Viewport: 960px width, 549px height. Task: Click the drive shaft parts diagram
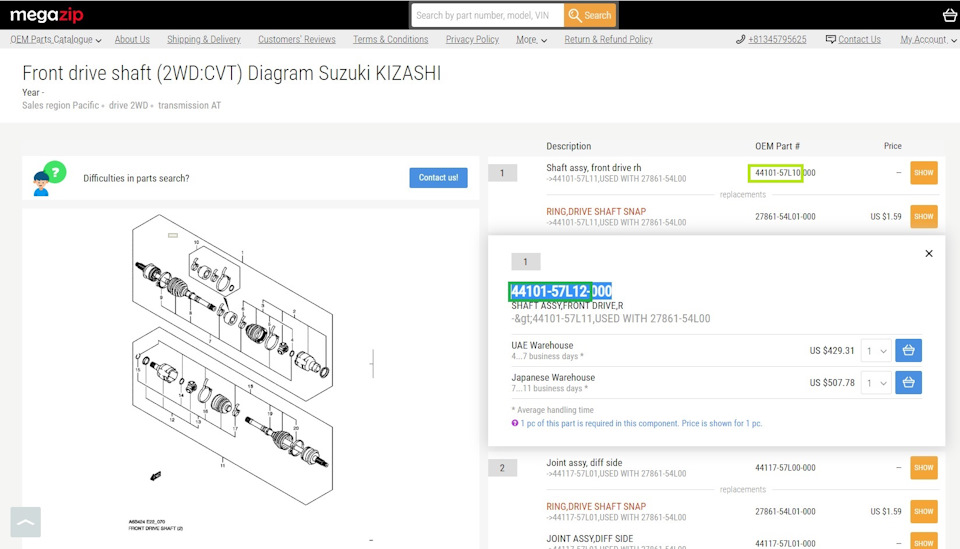[x=233, y=361]
